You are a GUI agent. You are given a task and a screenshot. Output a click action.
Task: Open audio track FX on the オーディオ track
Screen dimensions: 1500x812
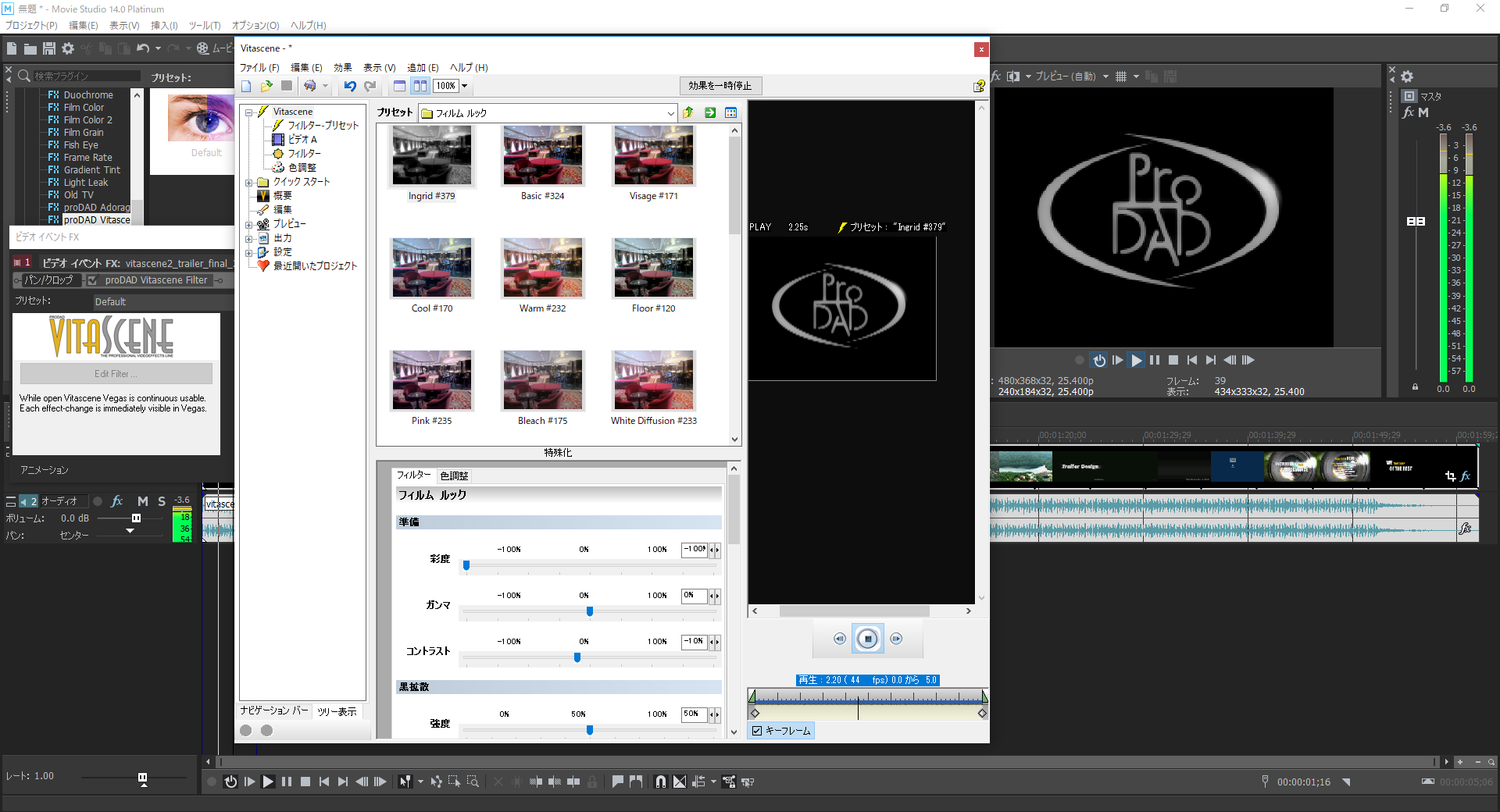click(x=117, y=501)
